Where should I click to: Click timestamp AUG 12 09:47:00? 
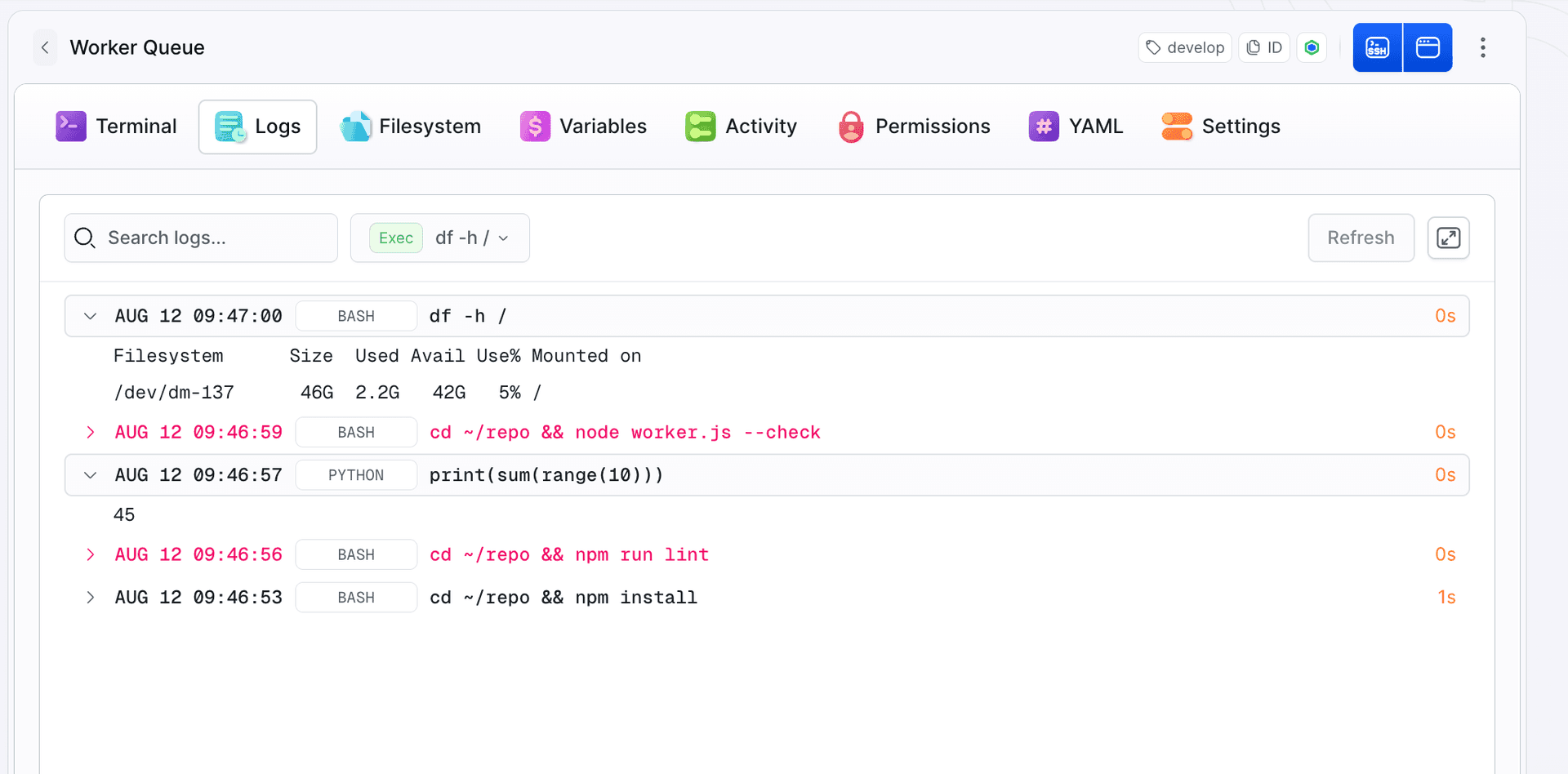(x=198, y=316)
